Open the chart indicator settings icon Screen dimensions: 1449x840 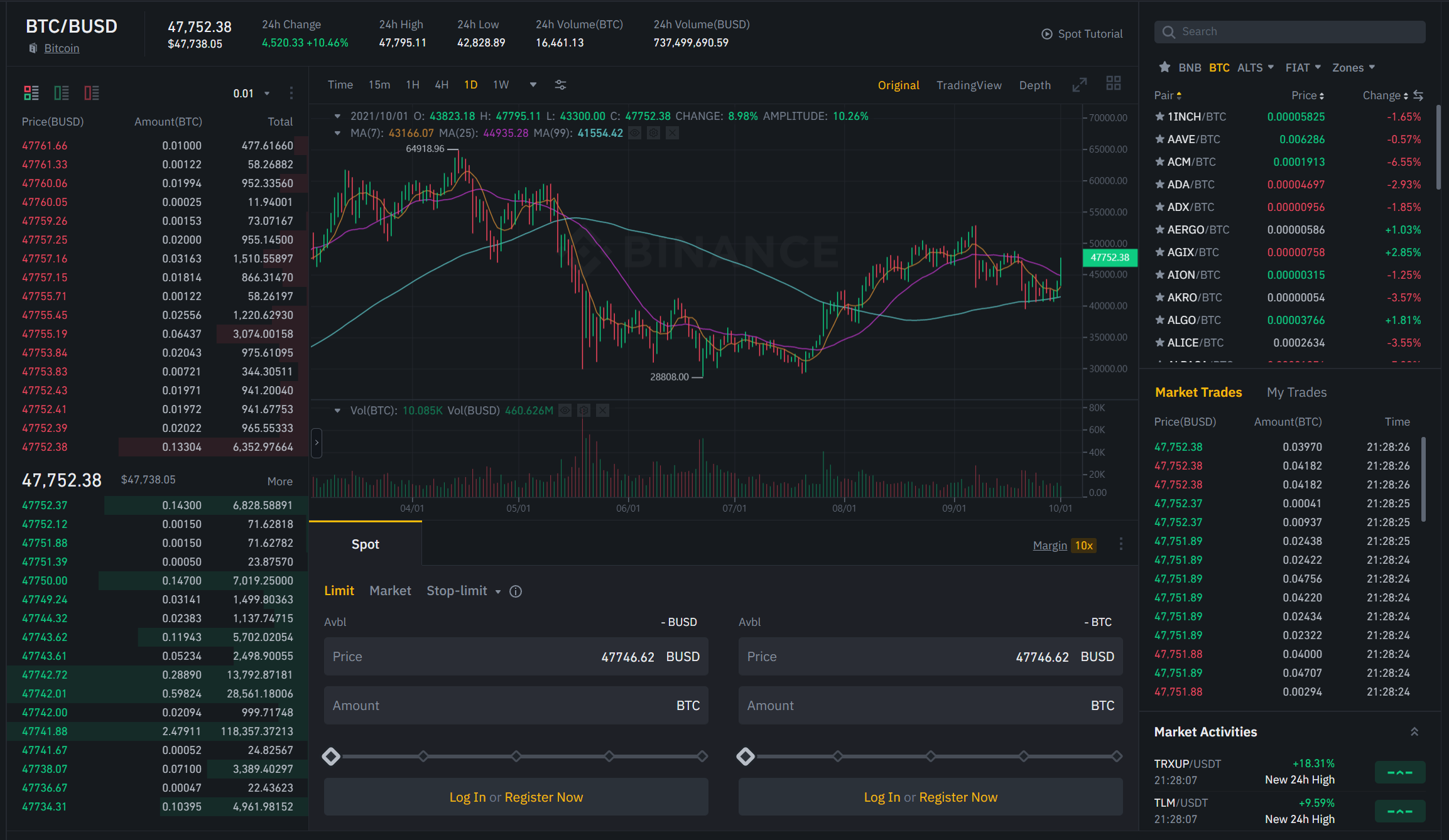coord(560,85)
